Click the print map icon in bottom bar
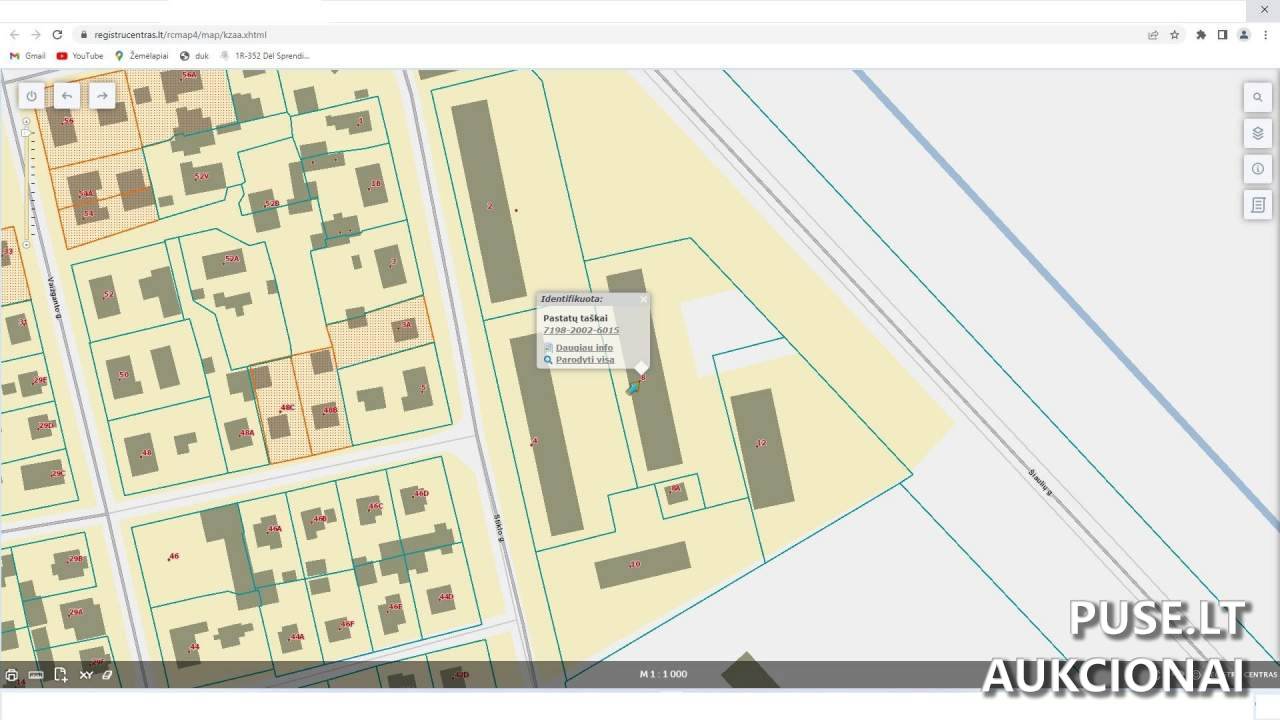This screenshot has width=1280, height=720. [x=12, y=675]
